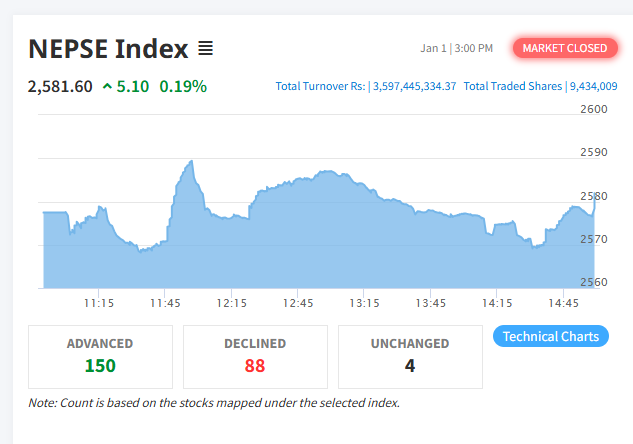
Task: Click the 2570 y-axis label
Action: tap(594, 239)
